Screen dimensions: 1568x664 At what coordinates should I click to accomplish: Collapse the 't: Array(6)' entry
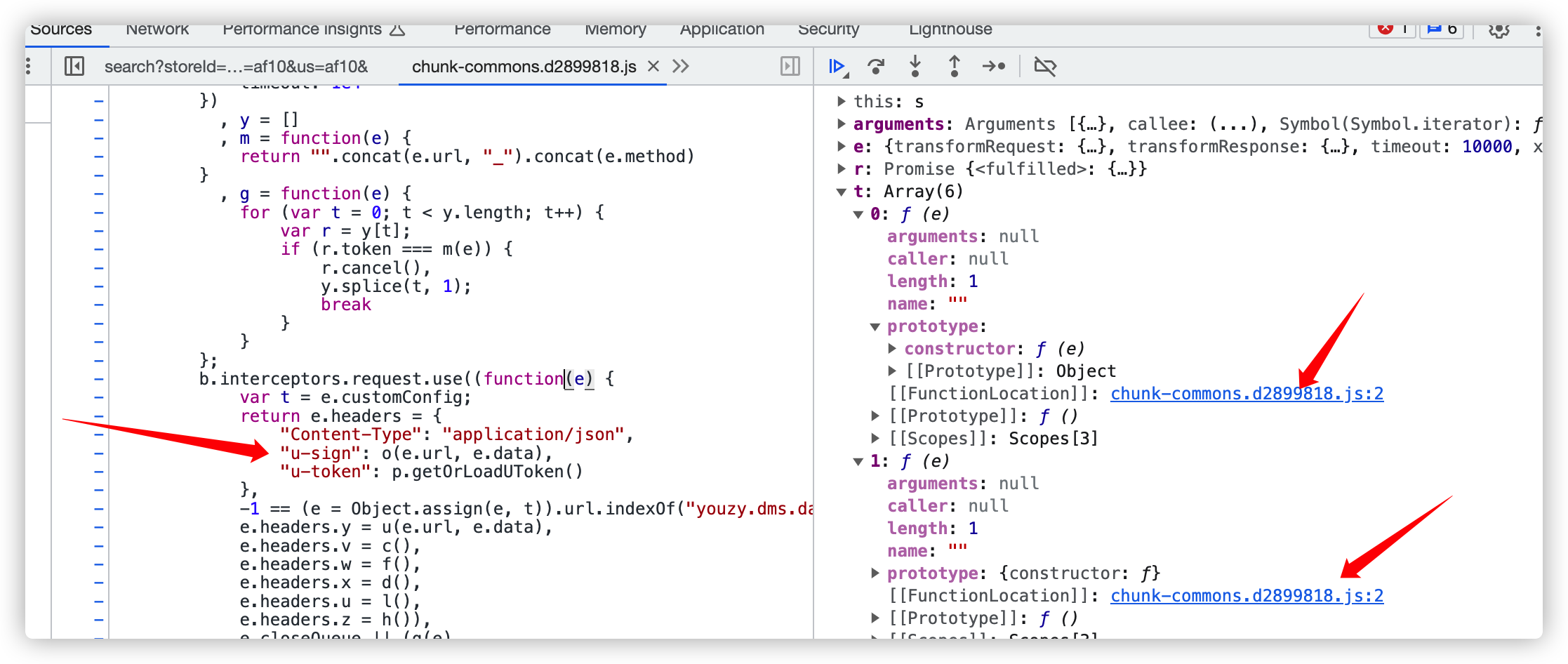841,192
